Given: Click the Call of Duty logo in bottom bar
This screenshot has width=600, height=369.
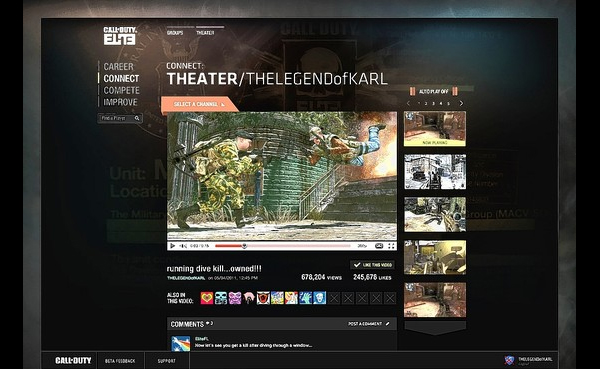Looking at the screenshot, I should pyautogui.click(x=73, y=361).
